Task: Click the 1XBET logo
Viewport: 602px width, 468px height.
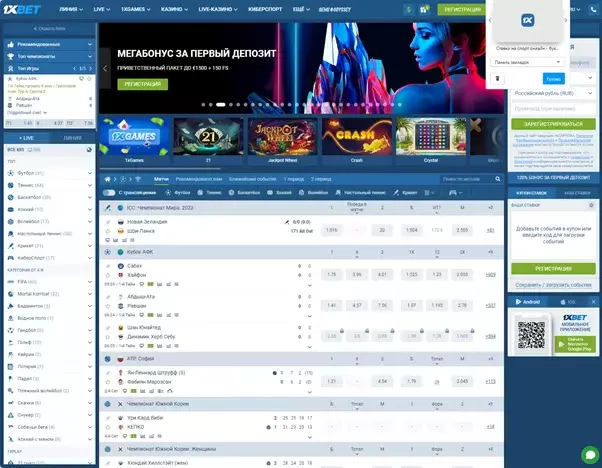Action: coord(22,9)
